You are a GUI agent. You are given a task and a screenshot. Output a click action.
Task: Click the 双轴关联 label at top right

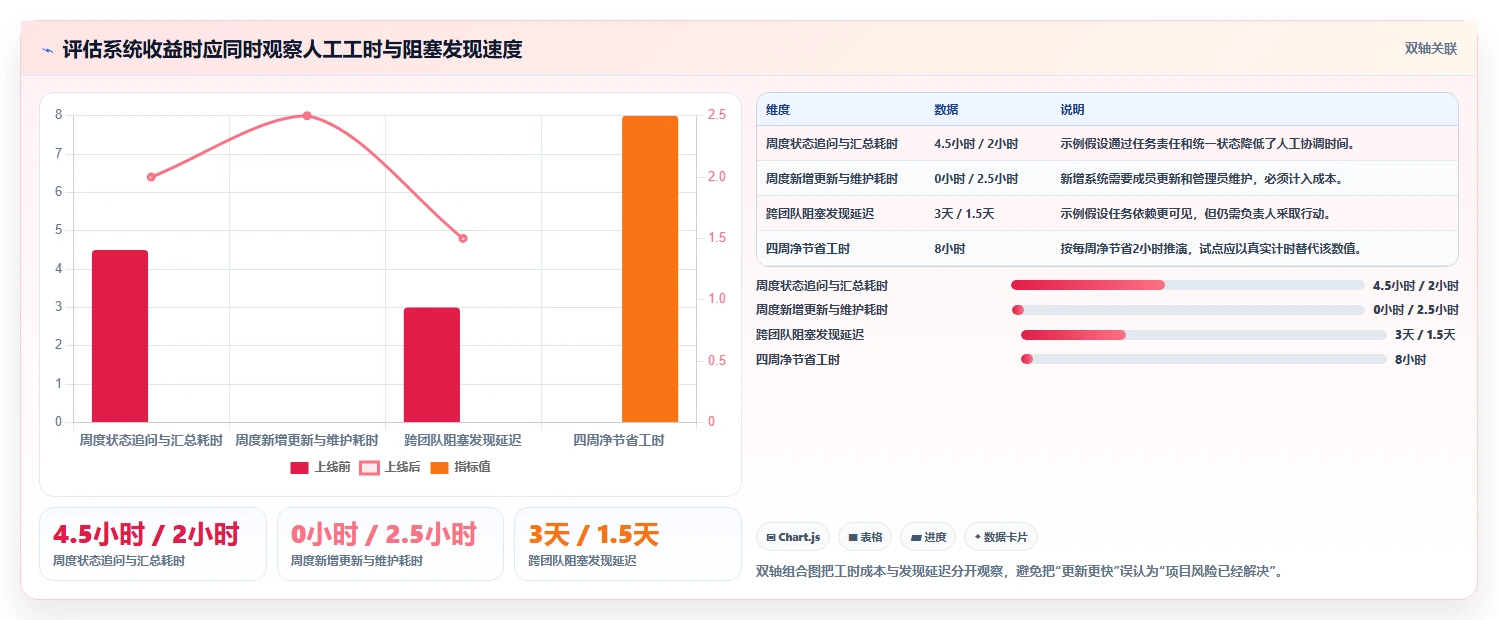(x=1431, y=49)
